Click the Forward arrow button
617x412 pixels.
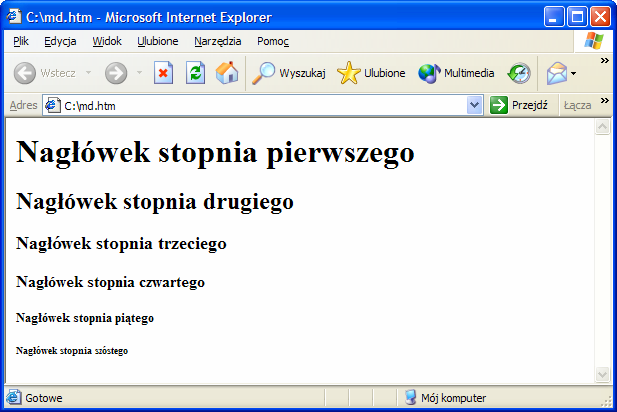tap(116, 73)
